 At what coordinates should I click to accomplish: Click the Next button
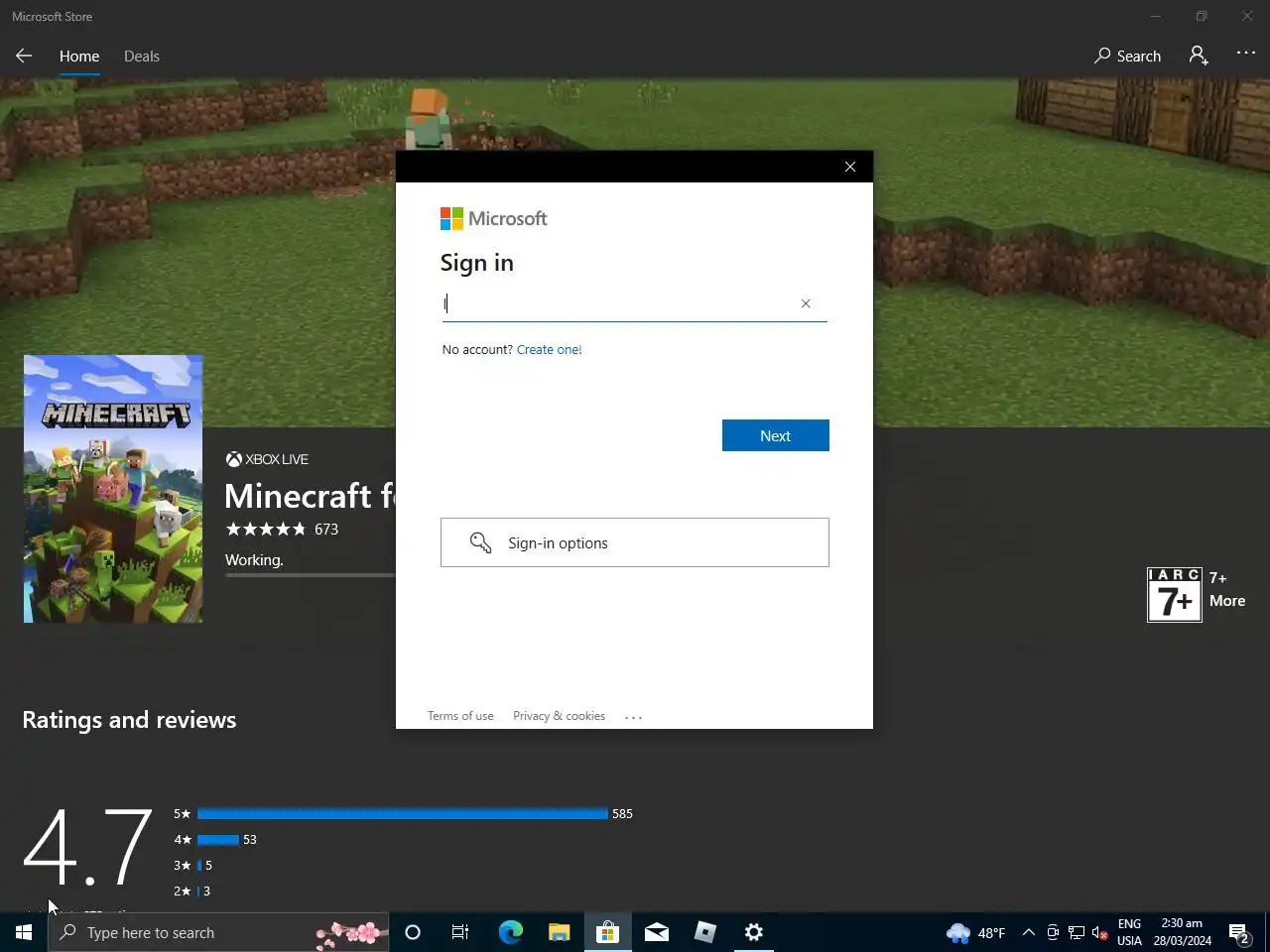point(776,435)
